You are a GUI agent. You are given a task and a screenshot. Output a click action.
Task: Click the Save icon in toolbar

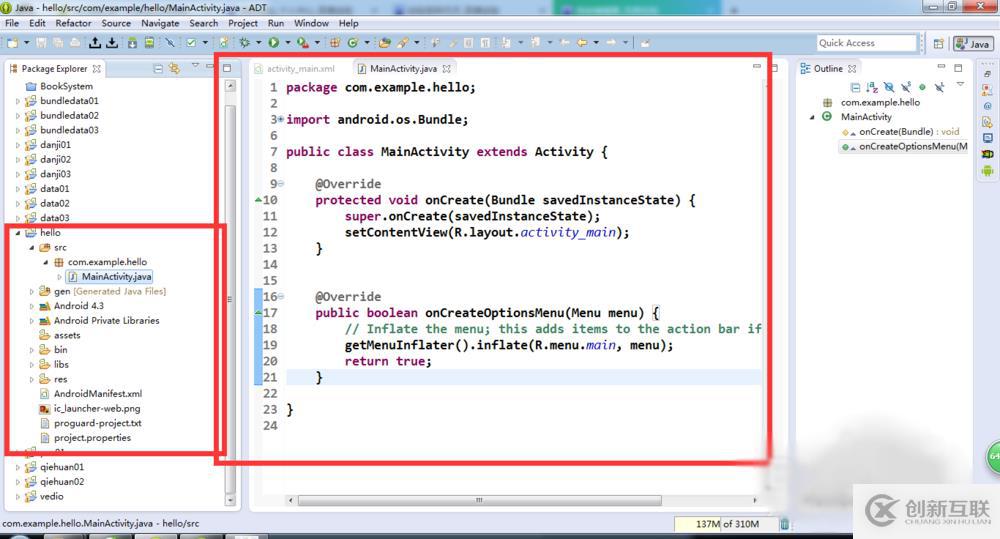[x=41, y=43]
